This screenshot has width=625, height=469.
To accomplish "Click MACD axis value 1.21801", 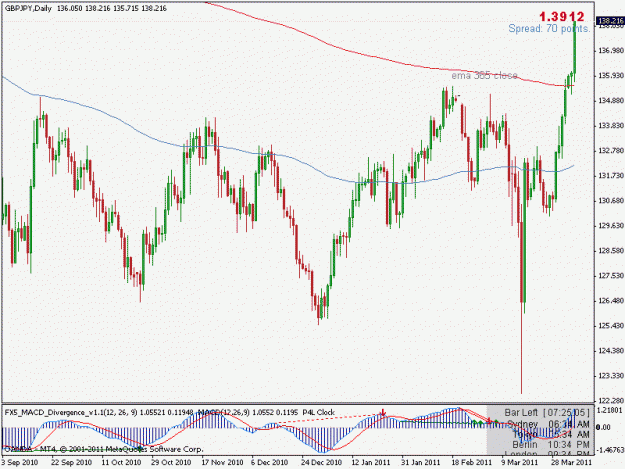I will pyautogui.click(x=610, y=410).
